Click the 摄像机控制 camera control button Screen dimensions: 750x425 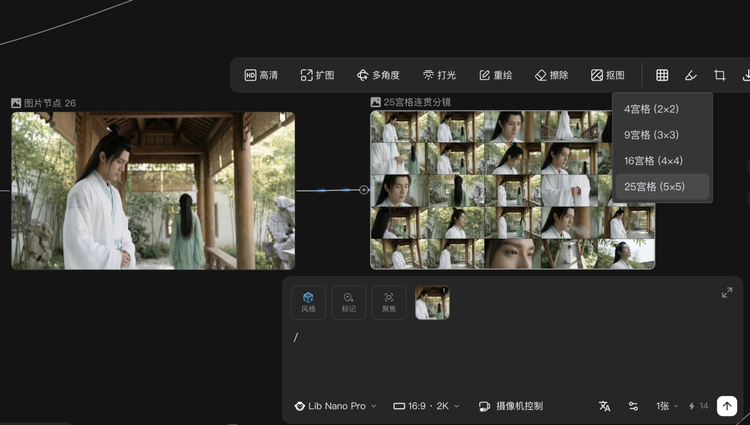(511, 406)
